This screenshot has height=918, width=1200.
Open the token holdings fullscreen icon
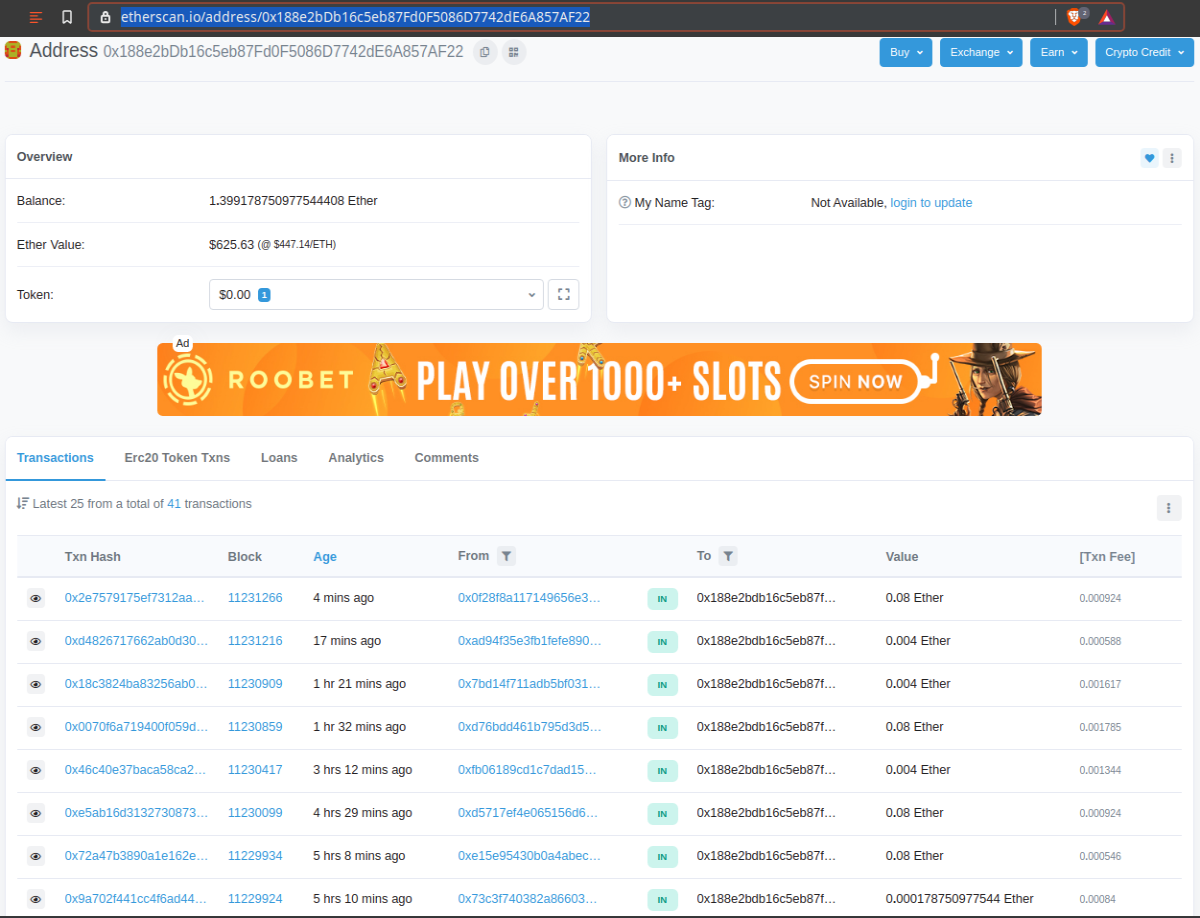coord(564,294)
